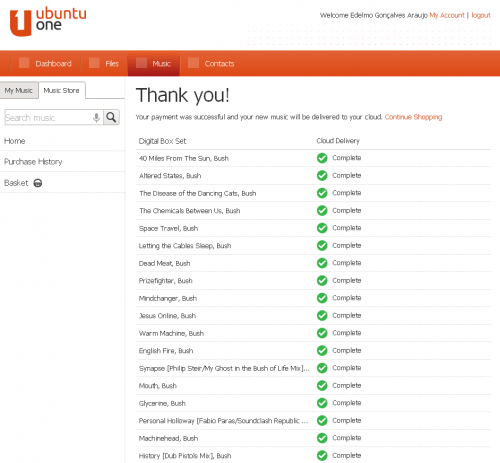Select the track Warm Machine, Bush
The image size is (500, 463).
pos(171,333)
